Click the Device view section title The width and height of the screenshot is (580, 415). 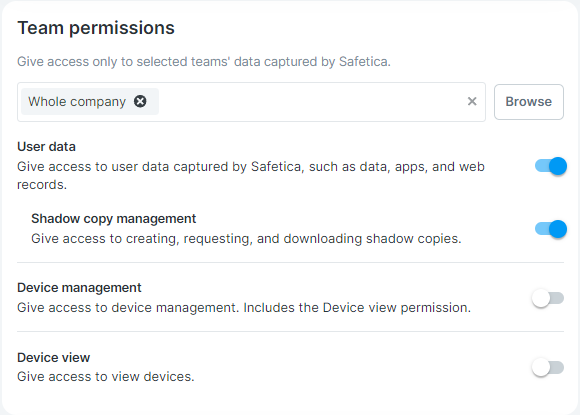(x=54, y=358)
